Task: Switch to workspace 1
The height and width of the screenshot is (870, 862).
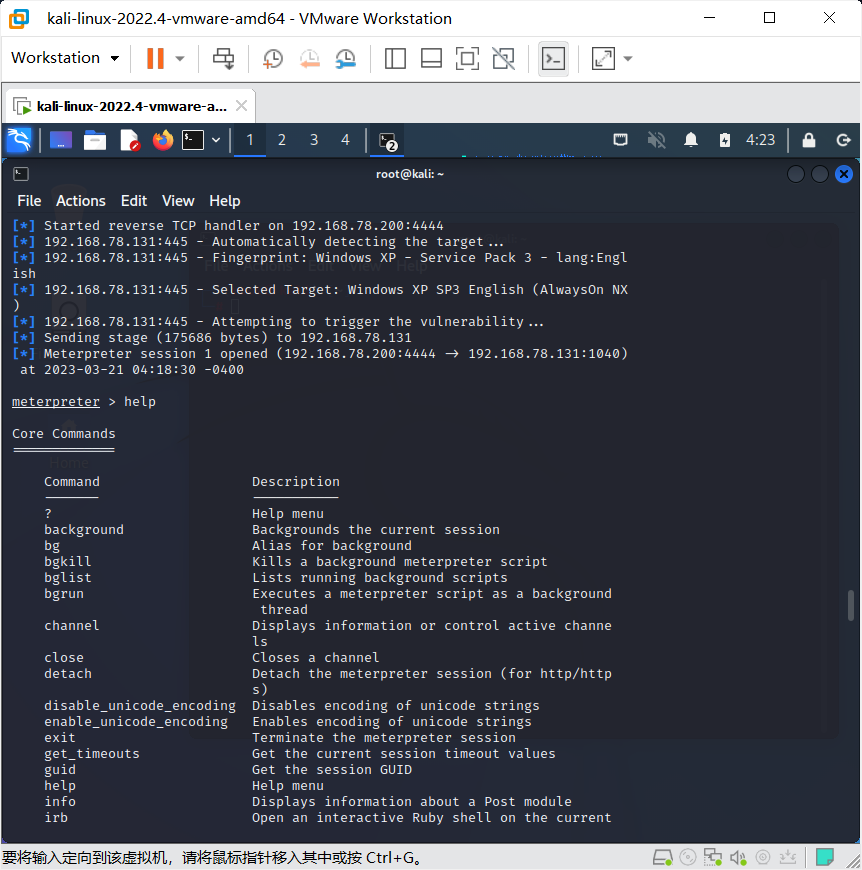Action: point(250,140)
